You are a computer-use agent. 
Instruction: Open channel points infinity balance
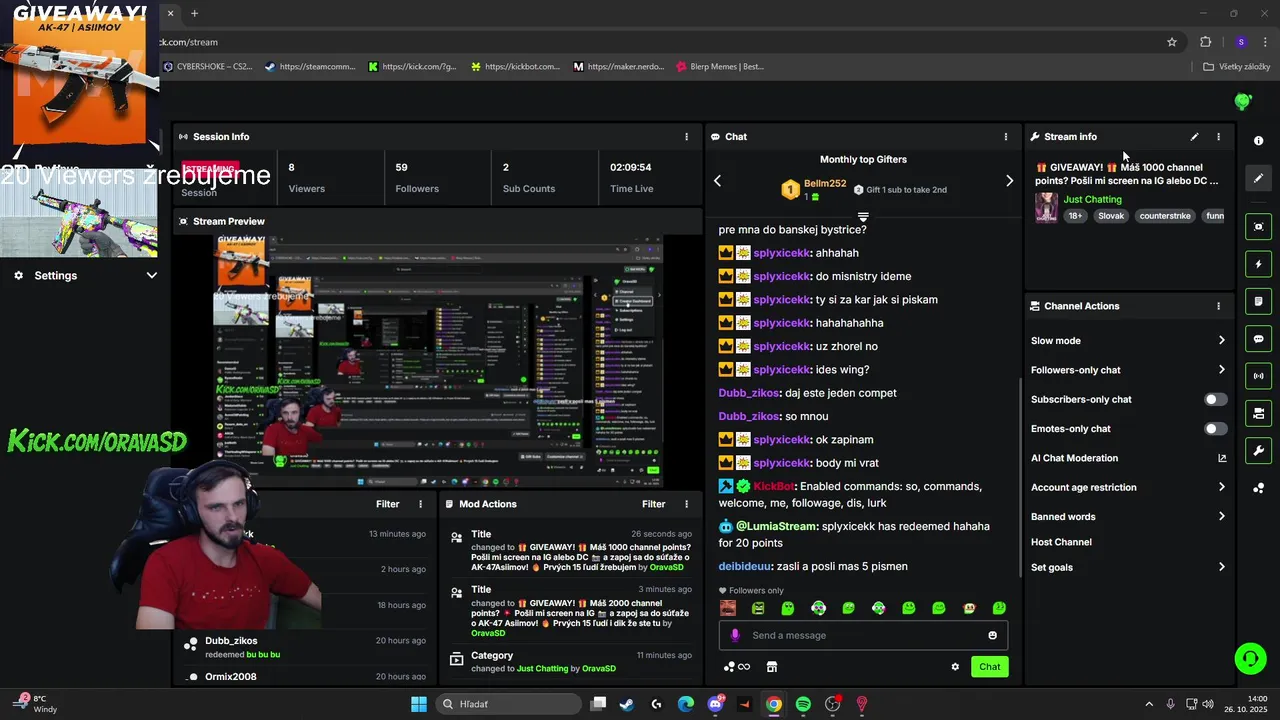click(737, 667)
